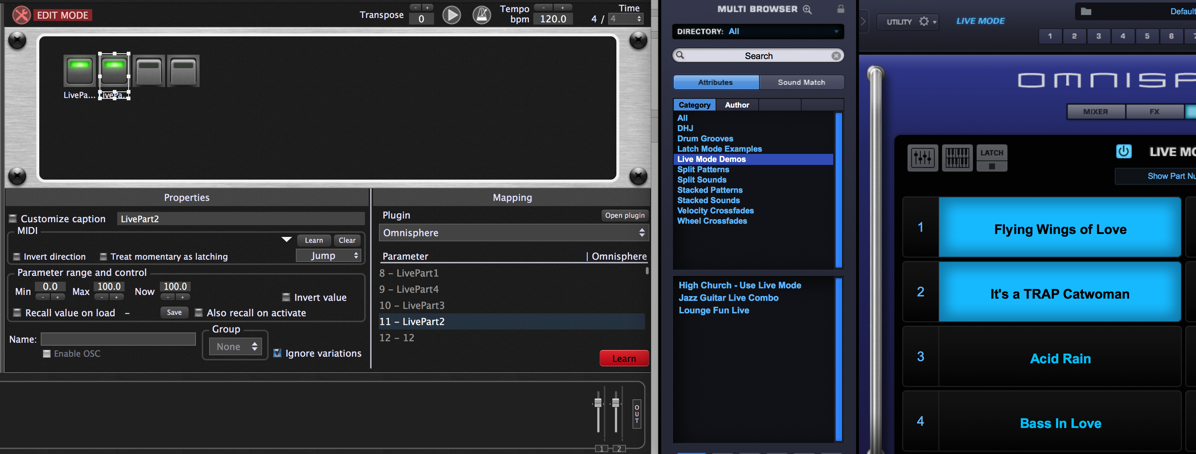Image resolution: width=1196 pixels, height=454 pixels.
Task: Click the Name input field
Action: (118, 339)
